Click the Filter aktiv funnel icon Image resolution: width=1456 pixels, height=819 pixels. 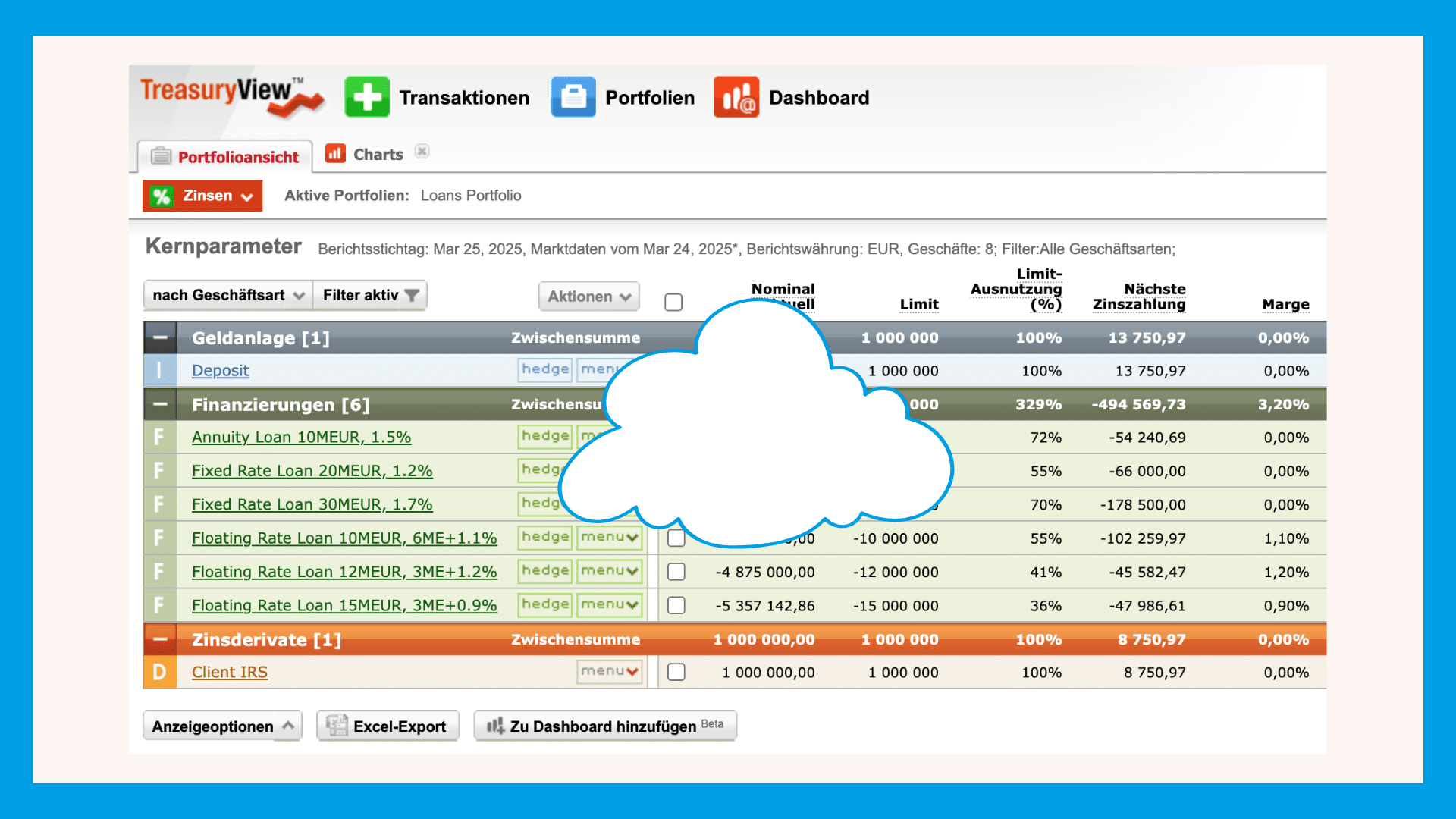point(410,295)
